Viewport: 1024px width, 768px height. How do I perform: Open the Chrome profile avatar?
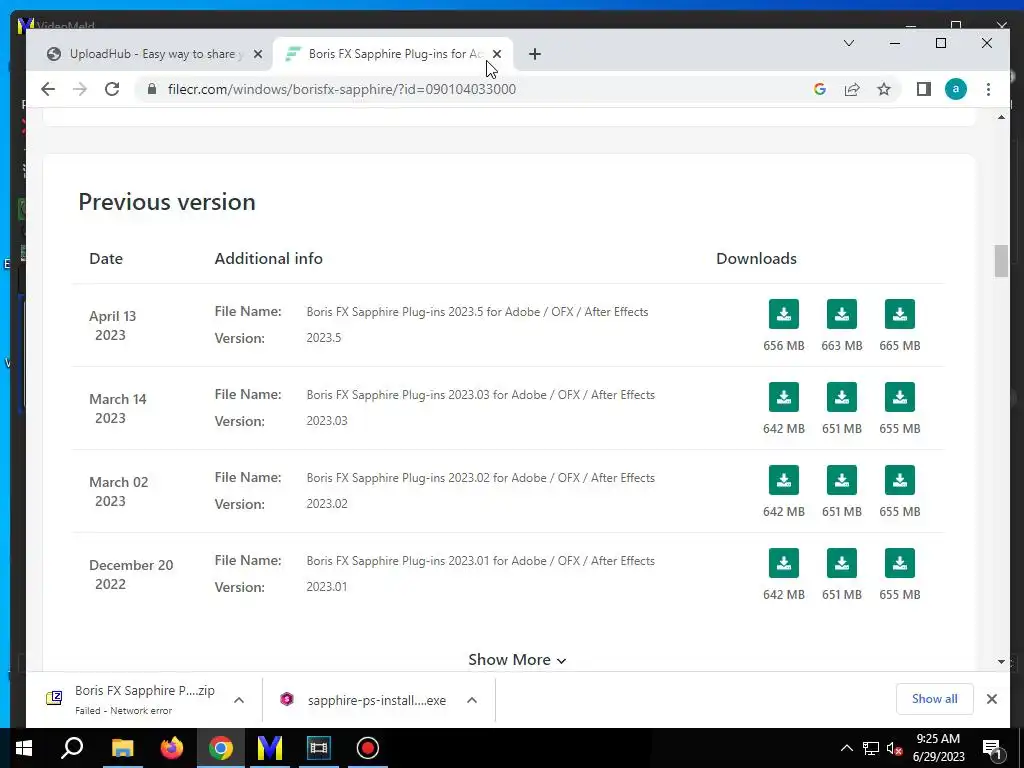955,89
